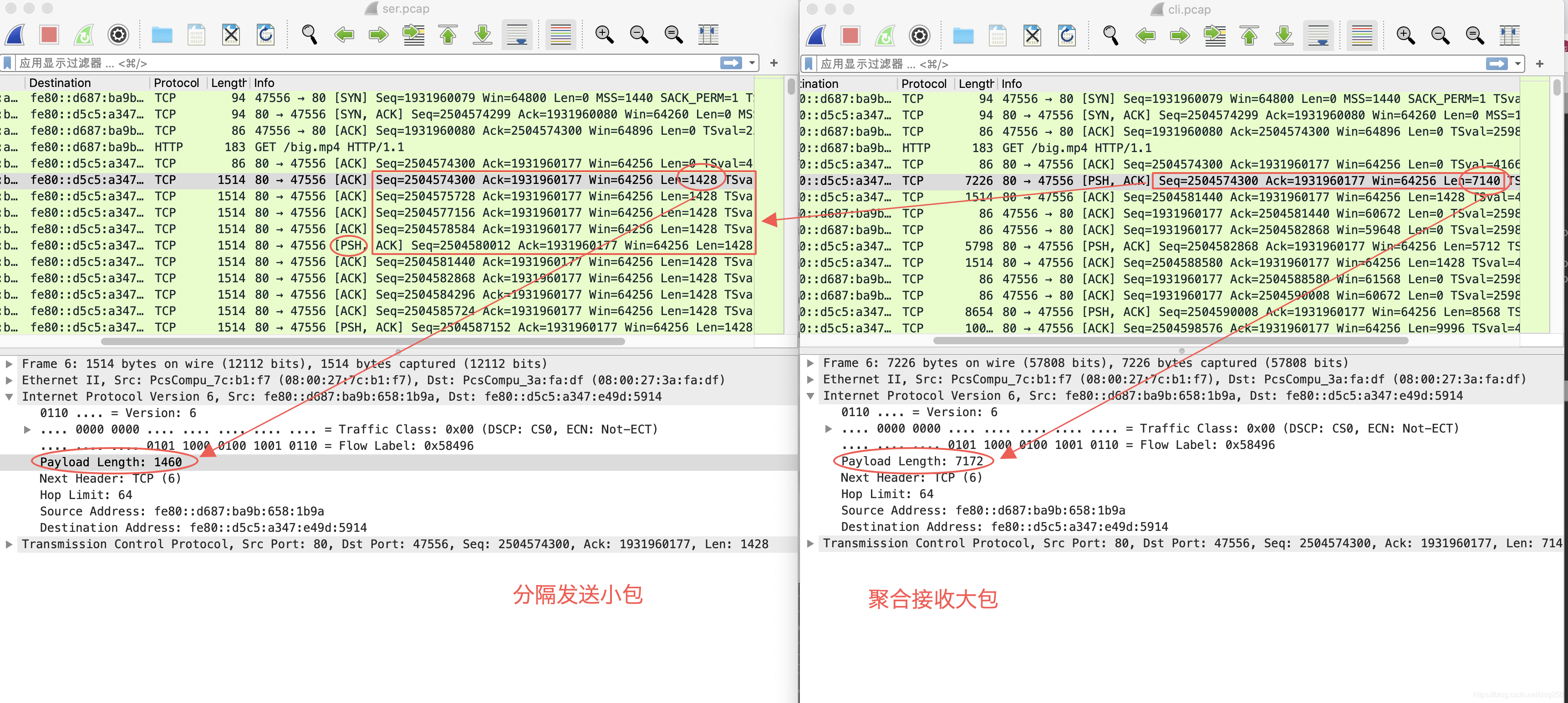Select SYN packet row in ser.pcap
This screenshot has height=703, width=1568.
376,98
